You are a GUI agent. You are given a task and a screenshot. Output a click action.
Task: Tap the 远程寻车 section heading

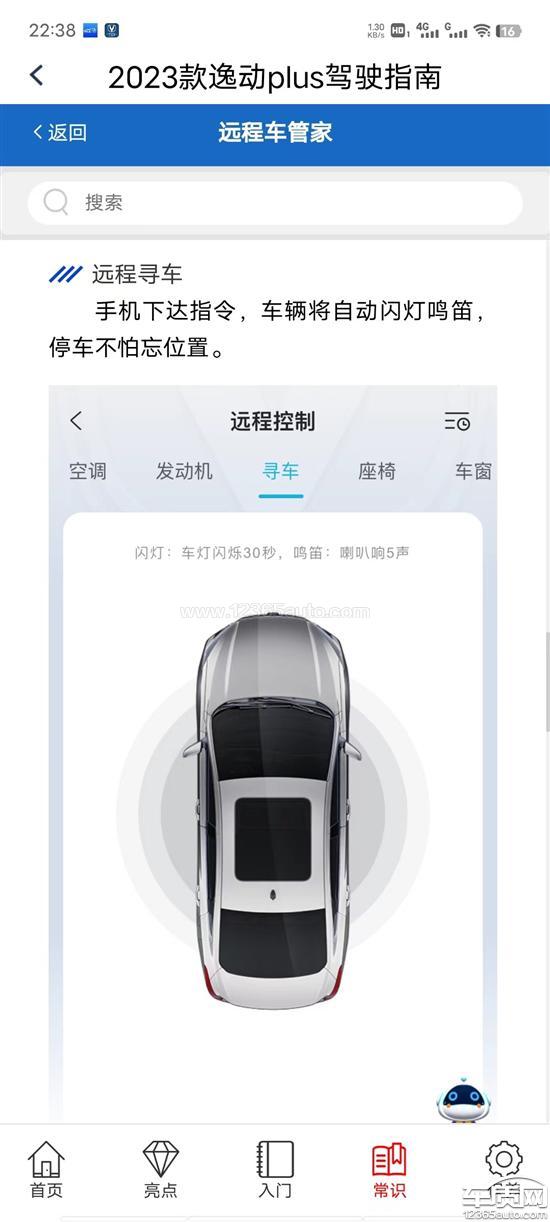click(x=137, y=275)
